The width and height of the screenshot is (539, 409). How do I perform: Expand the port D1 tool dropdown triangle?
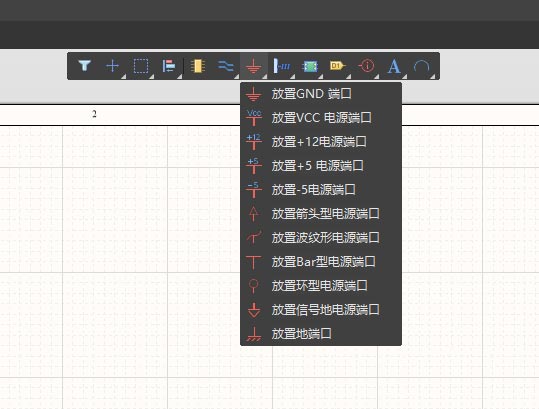(349, 77)
